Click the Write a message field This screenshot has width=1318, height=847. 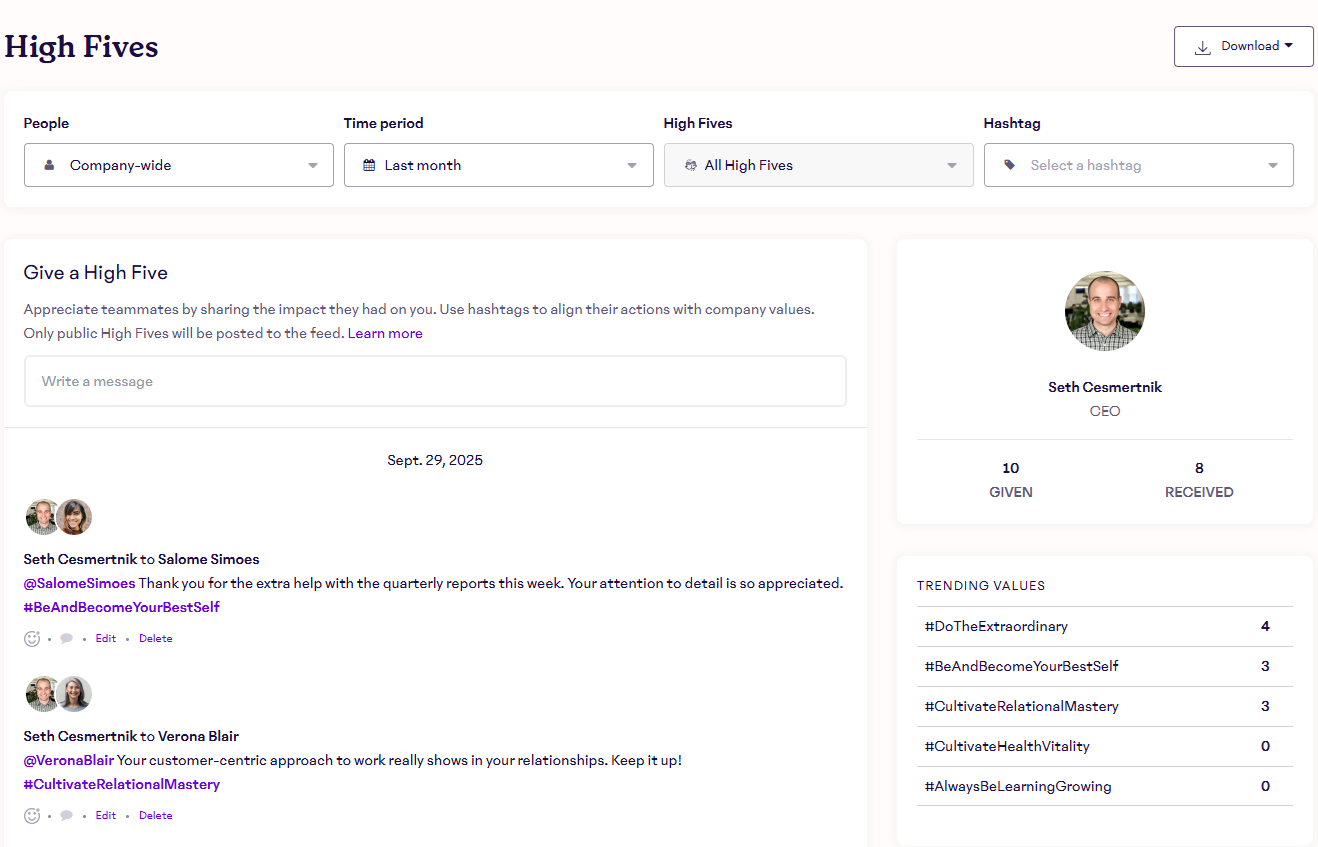point(435,381)
